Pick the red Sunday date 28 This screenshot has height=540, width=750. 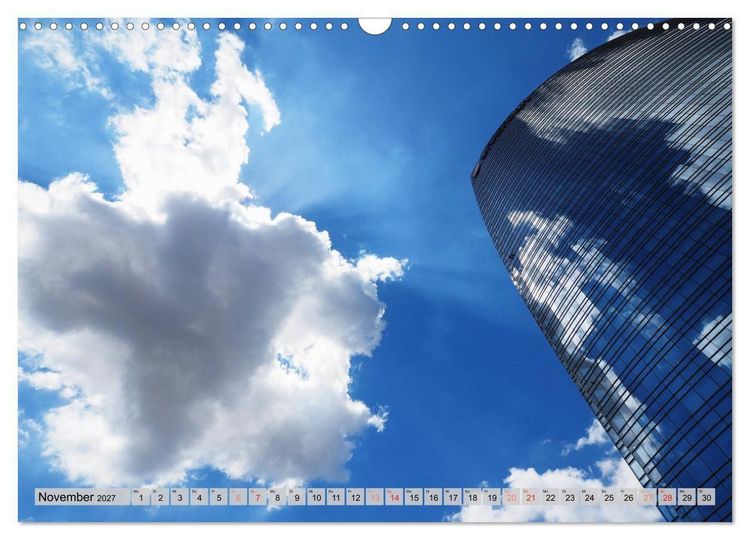click(x=668, y=497)
